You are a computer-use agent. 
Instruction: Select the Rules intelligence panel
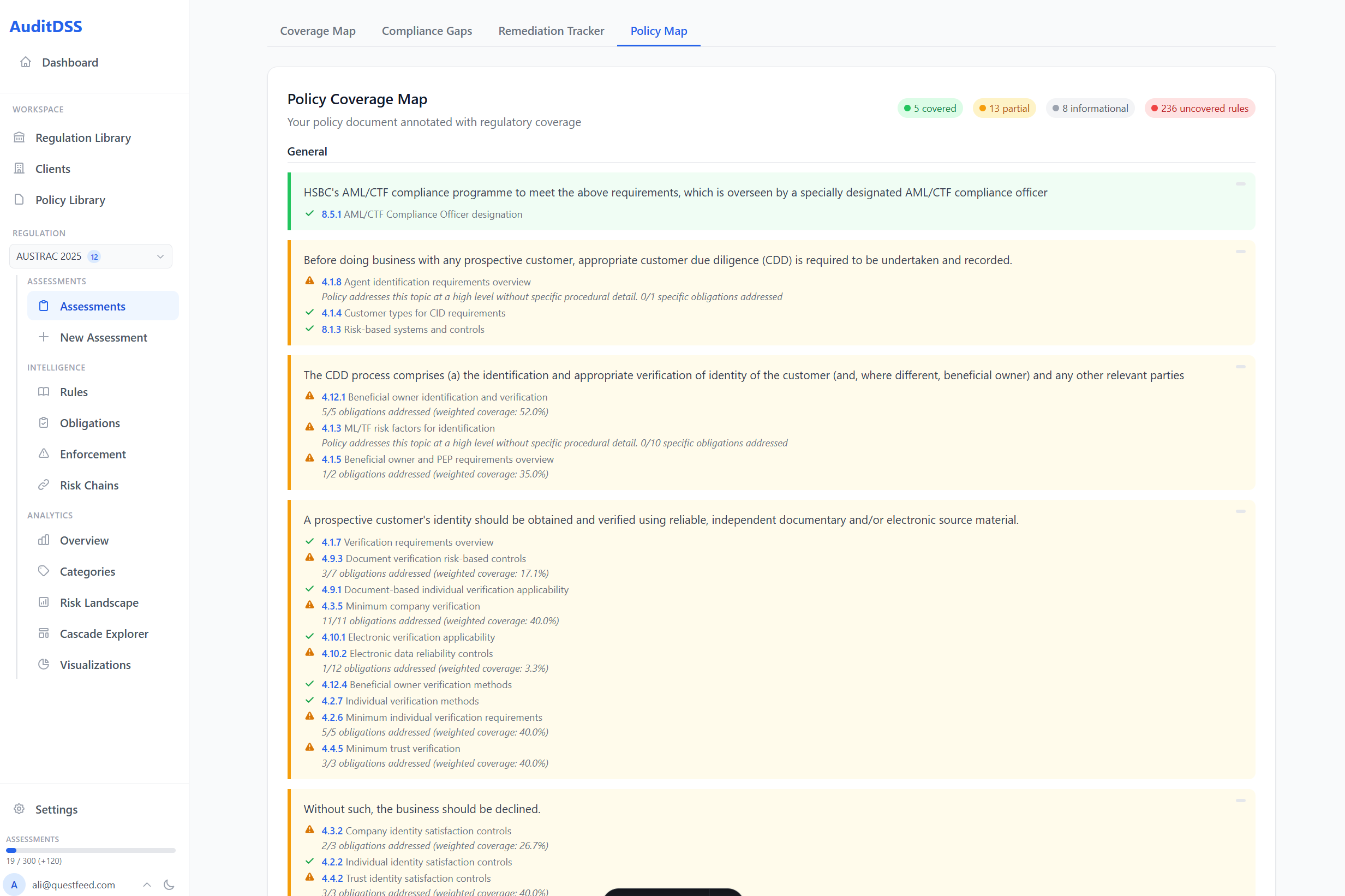tap(75, 392)
